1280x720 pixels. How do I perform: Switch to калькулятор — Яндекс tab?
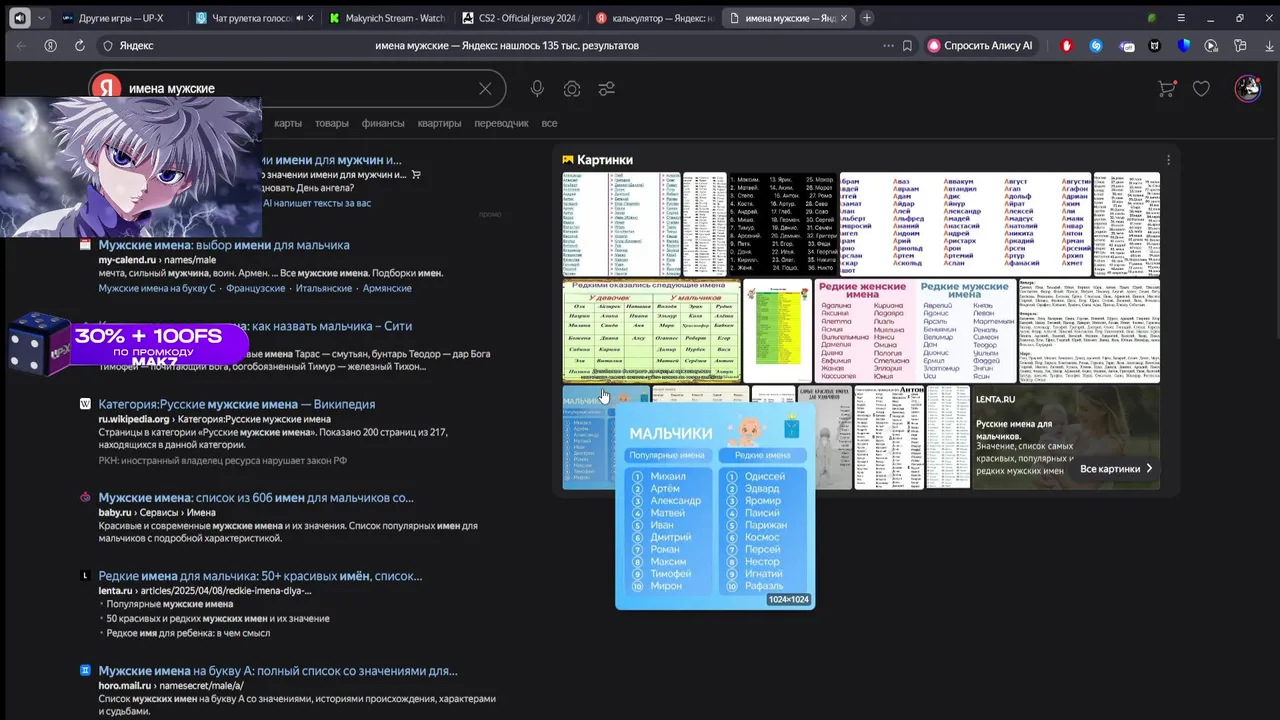tap(655, 18)
